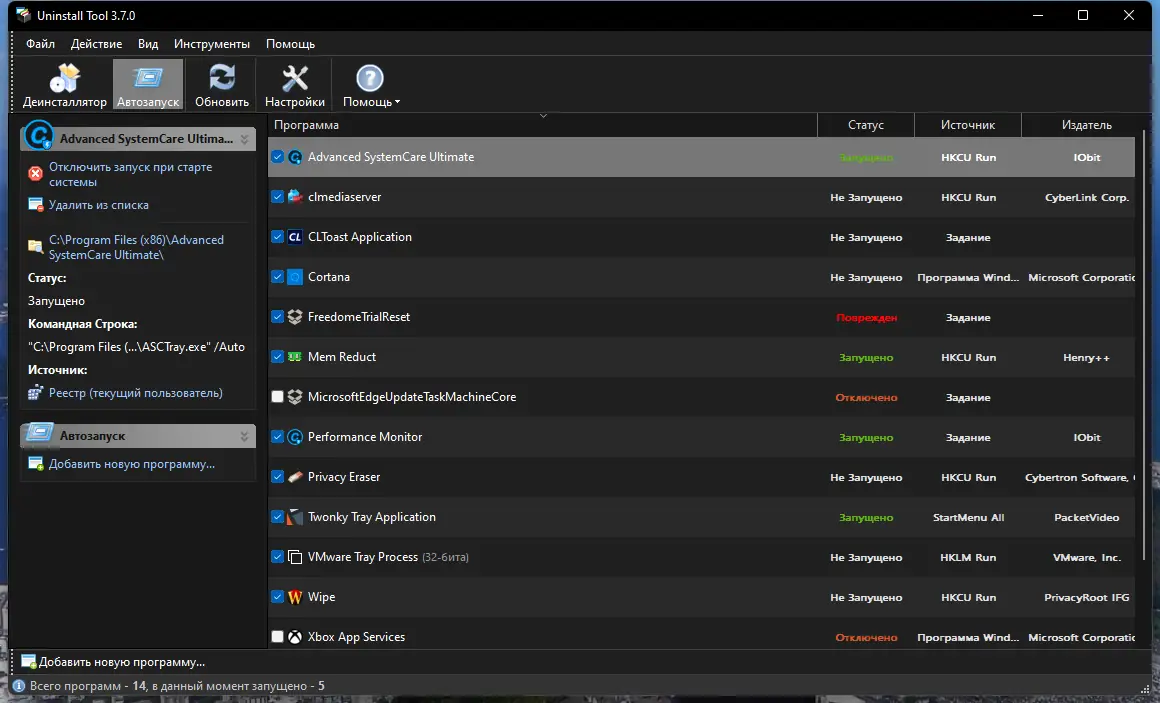
Task: Select the Автозапуск toolbar icon
Action: (148, 79)
